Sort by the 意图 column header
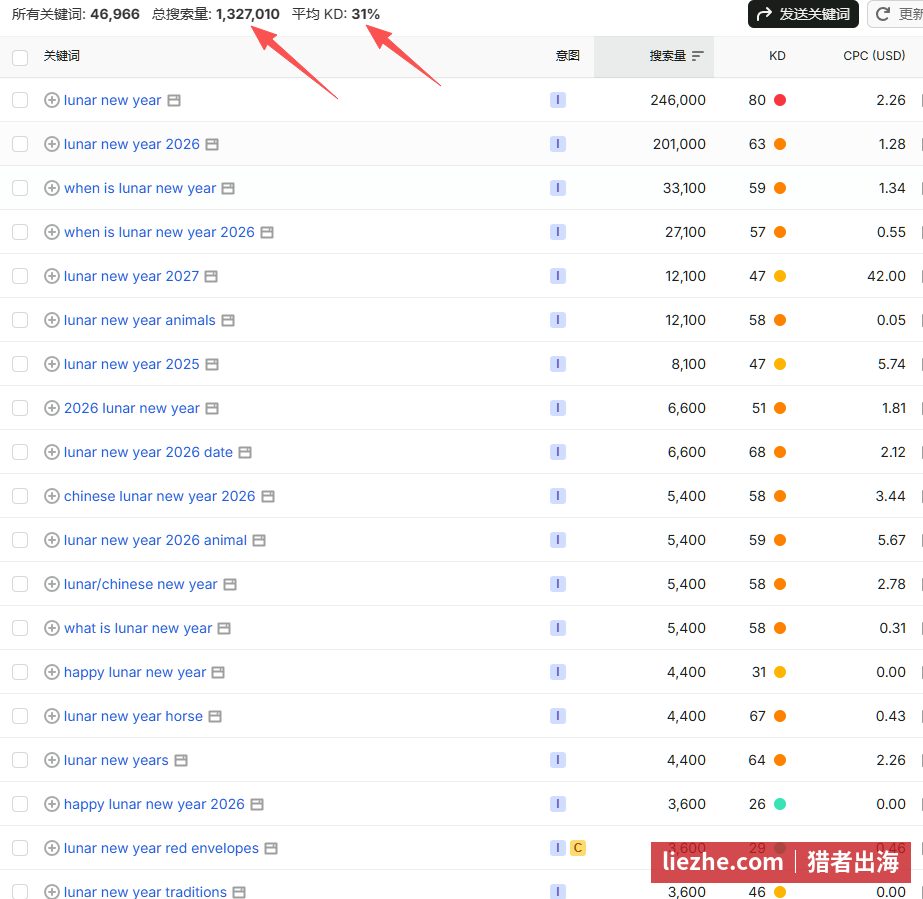 click(567, 56)
